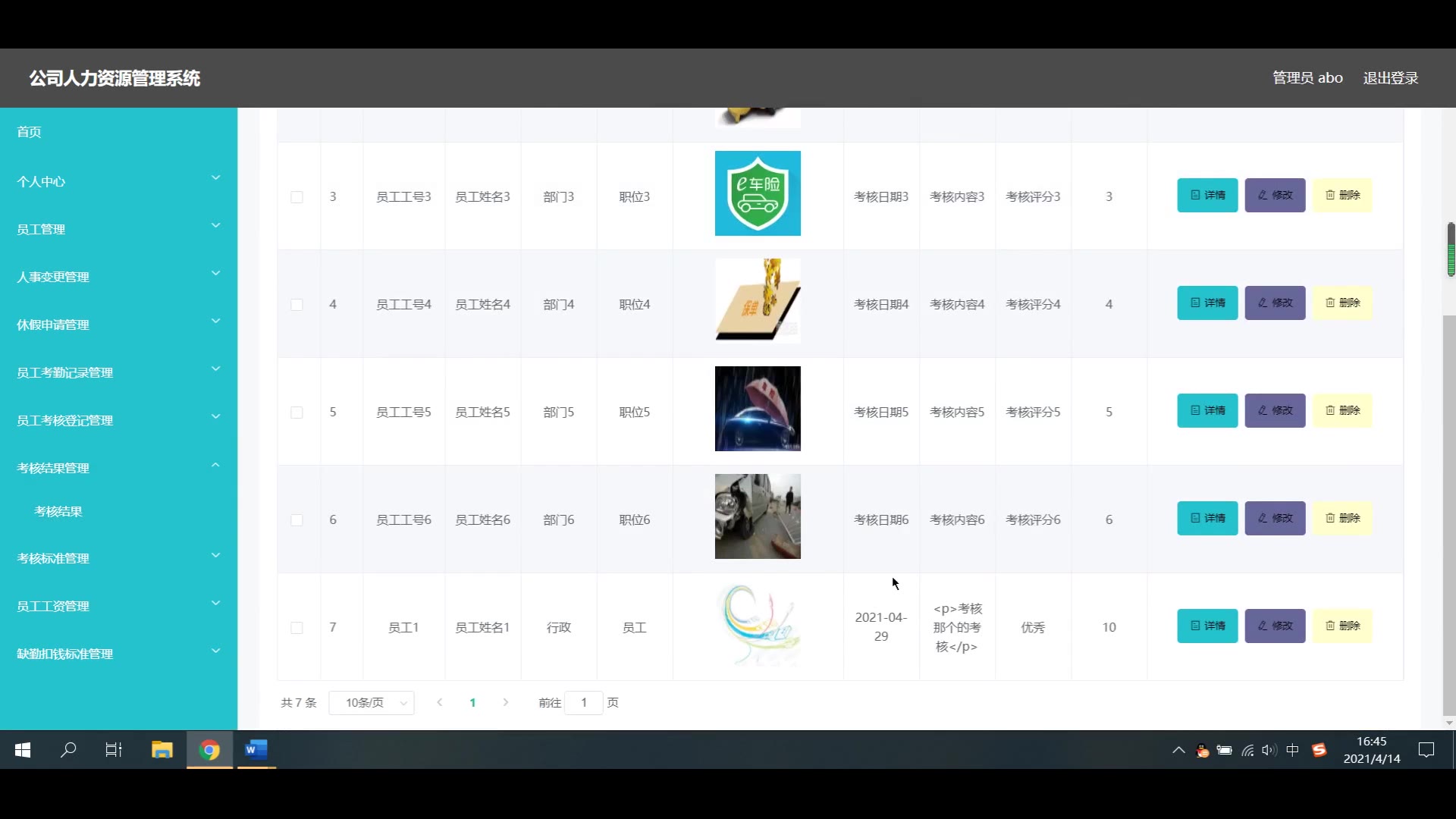Click the 公司人力资源管理系统 title

(x=115, y=78)
